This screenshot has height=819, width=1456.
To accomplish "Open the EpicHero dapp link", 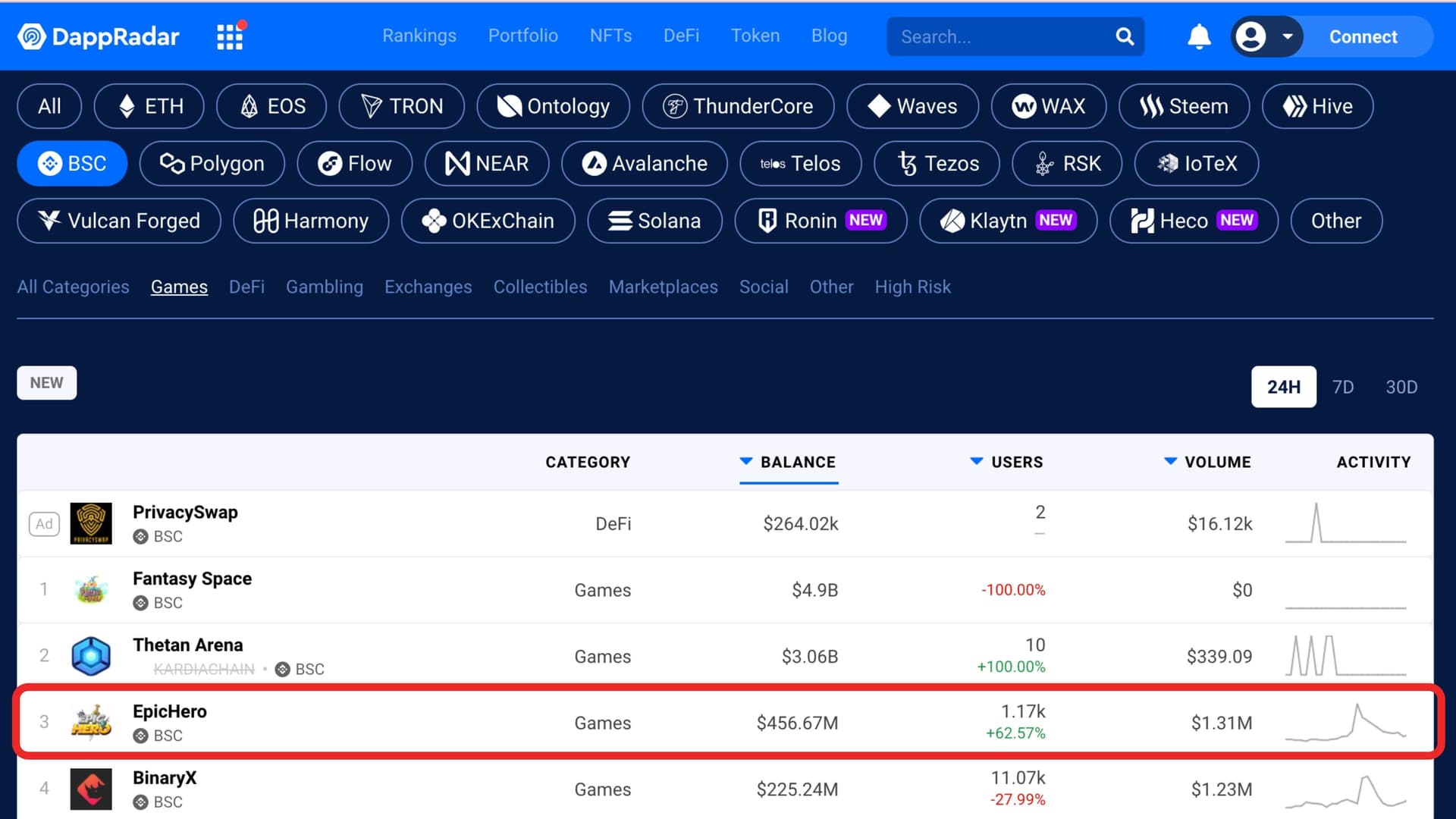I will point(169,711).
